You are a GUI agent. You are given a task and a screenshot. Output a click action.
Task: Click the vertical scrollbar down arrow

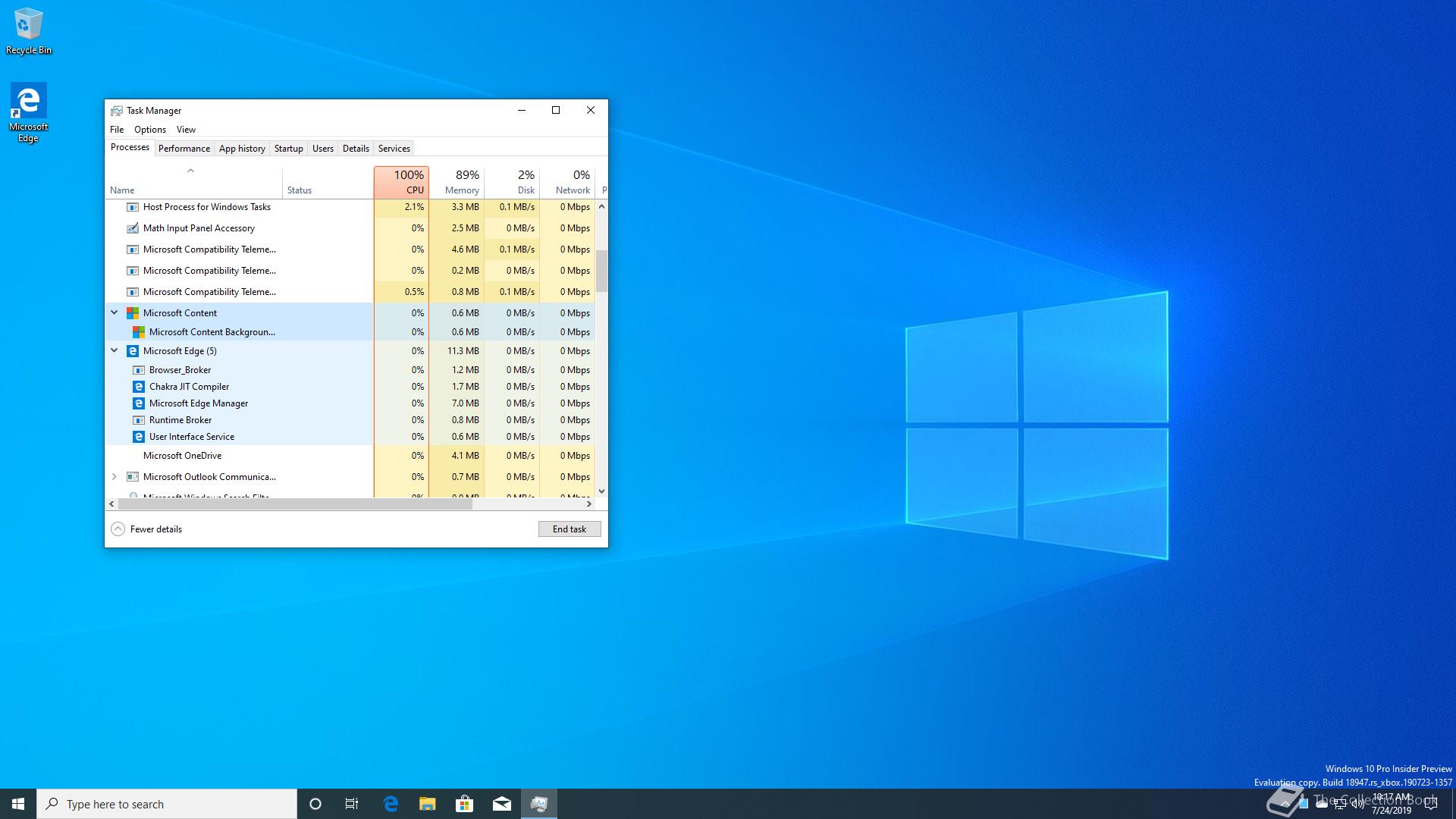[602, 491]
